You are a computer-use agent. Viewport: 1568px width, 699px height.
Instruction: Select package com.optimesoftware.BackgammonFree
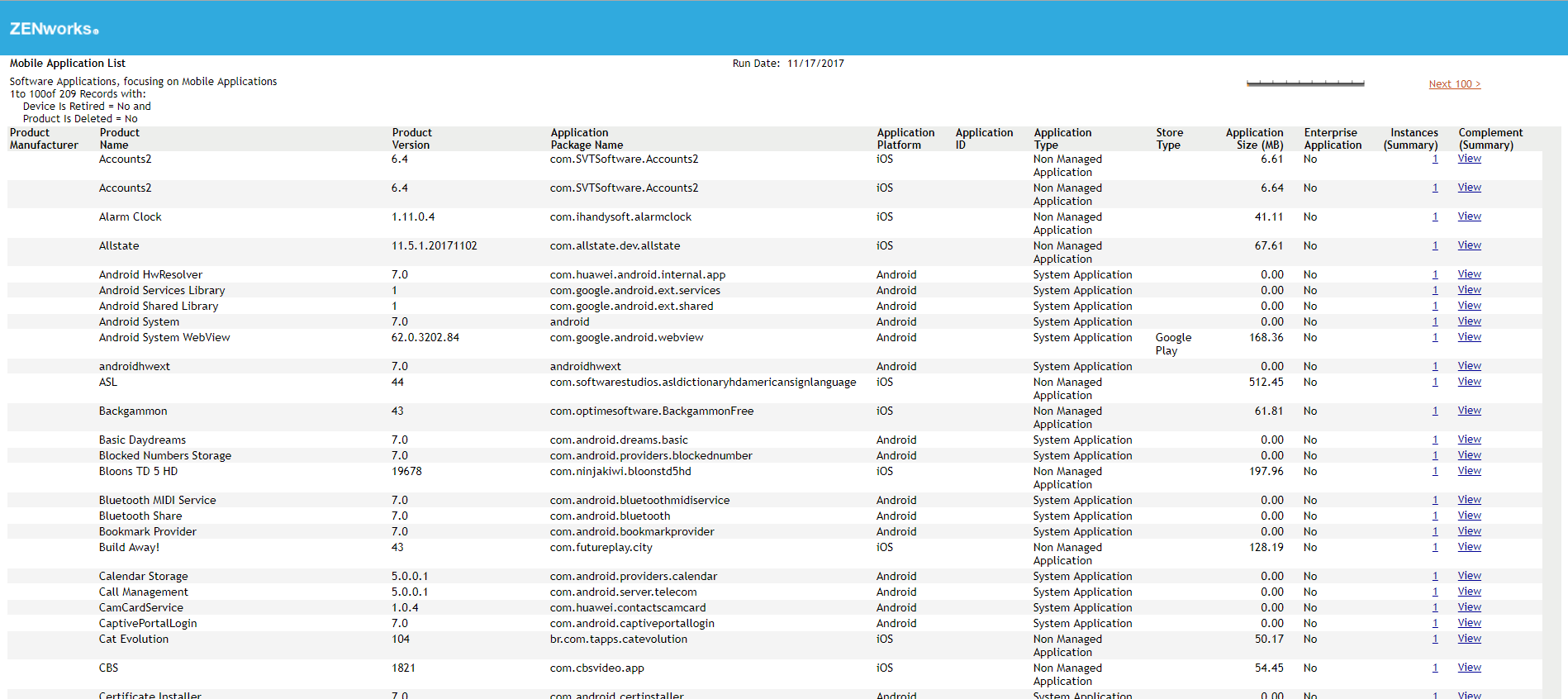point(652,411)
